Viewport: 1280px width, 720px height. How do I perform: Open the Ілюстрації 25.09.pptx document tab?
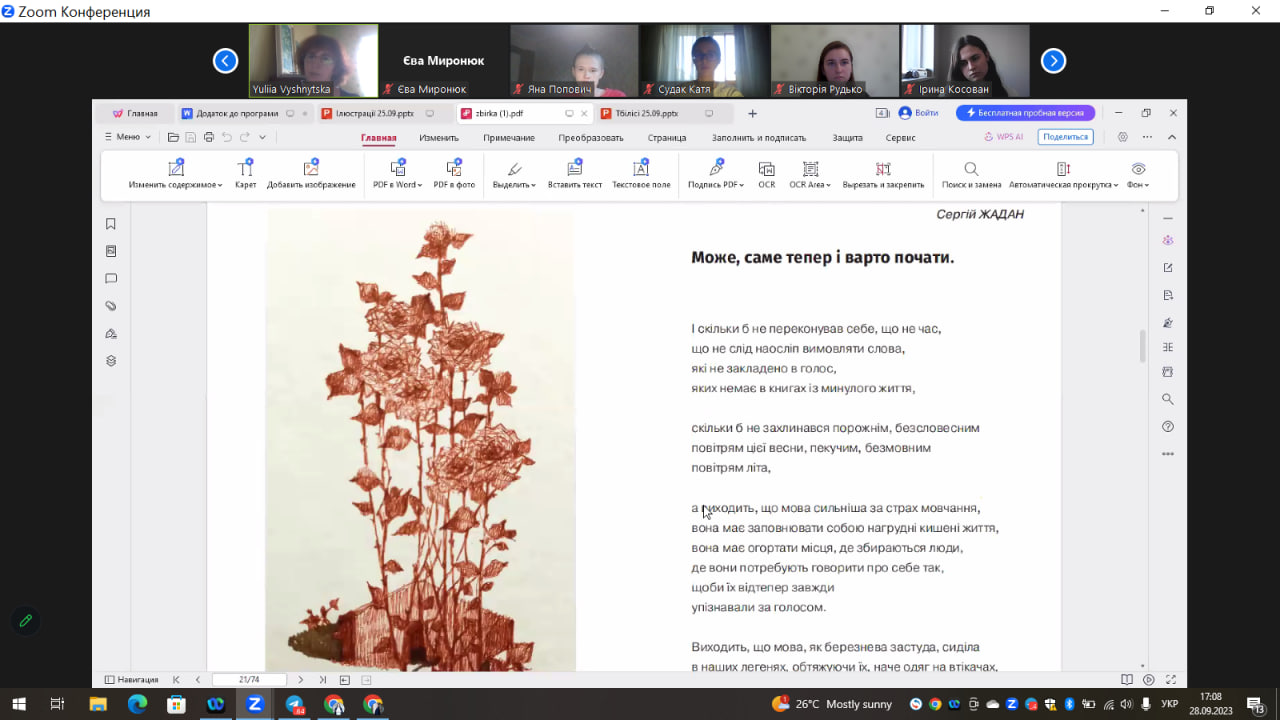pos(367,114)
